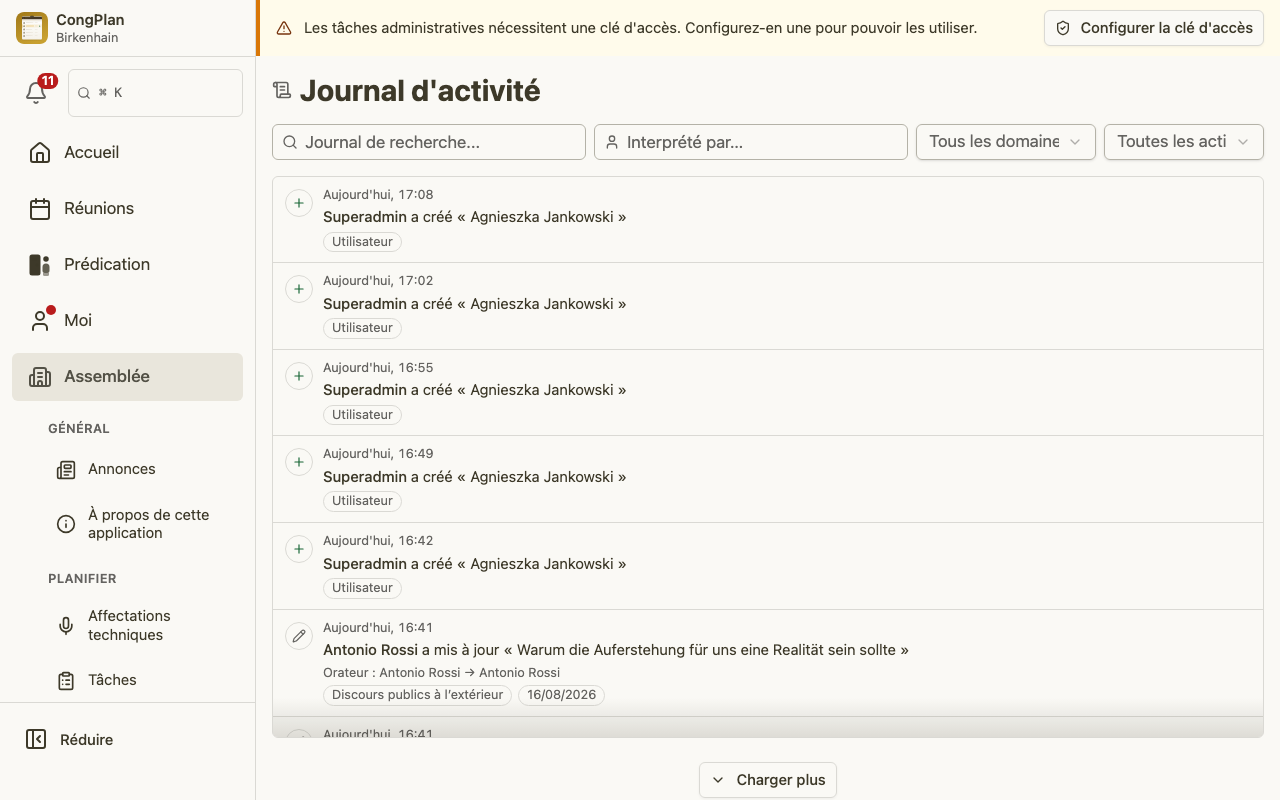
Task: Click the plus icon on the 16:55 entry
Action: pyautogui.click(x=299, y=376)
